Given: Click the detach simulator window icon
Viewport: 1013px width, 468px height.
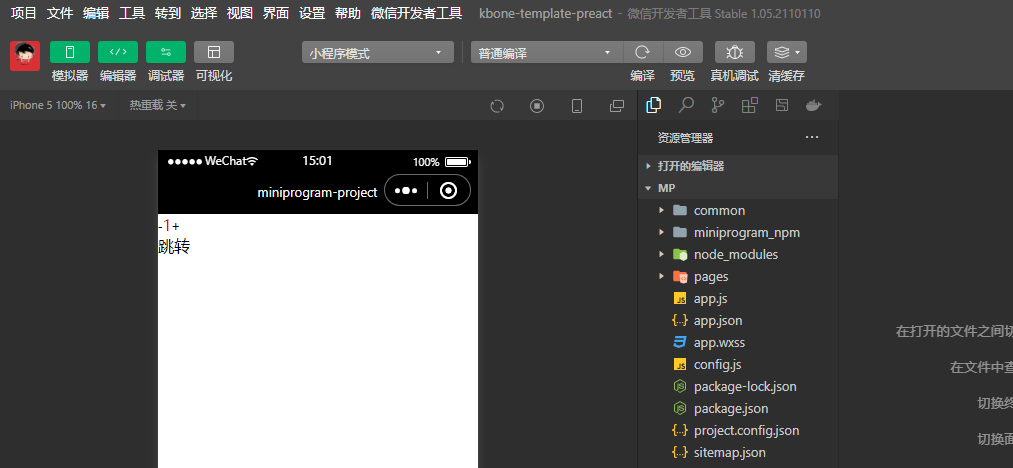Looking at the screenshot, I should click(617, 106).
